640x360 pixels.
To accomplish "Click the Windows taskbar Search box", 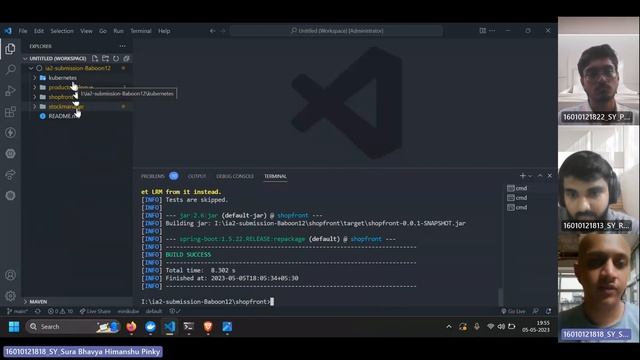I will [x=73, y=327].
